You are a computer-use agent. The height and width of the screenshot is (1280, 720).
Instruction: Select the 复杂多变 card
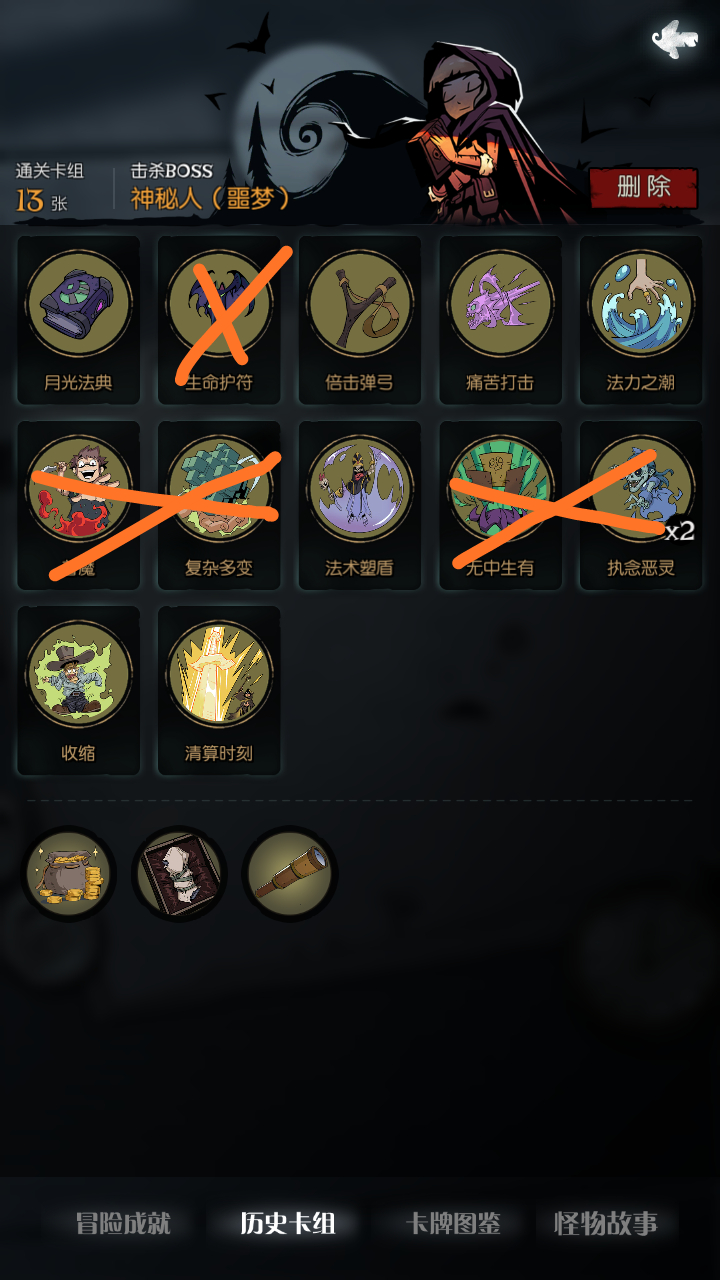[219, 505]
